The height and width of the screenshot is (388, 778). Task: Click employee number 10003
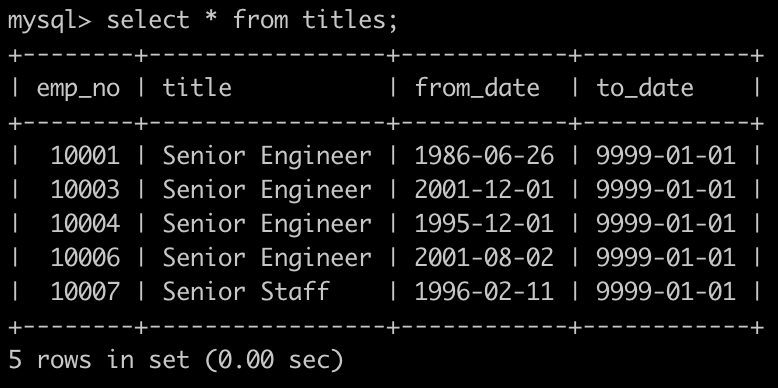point(85,190)
